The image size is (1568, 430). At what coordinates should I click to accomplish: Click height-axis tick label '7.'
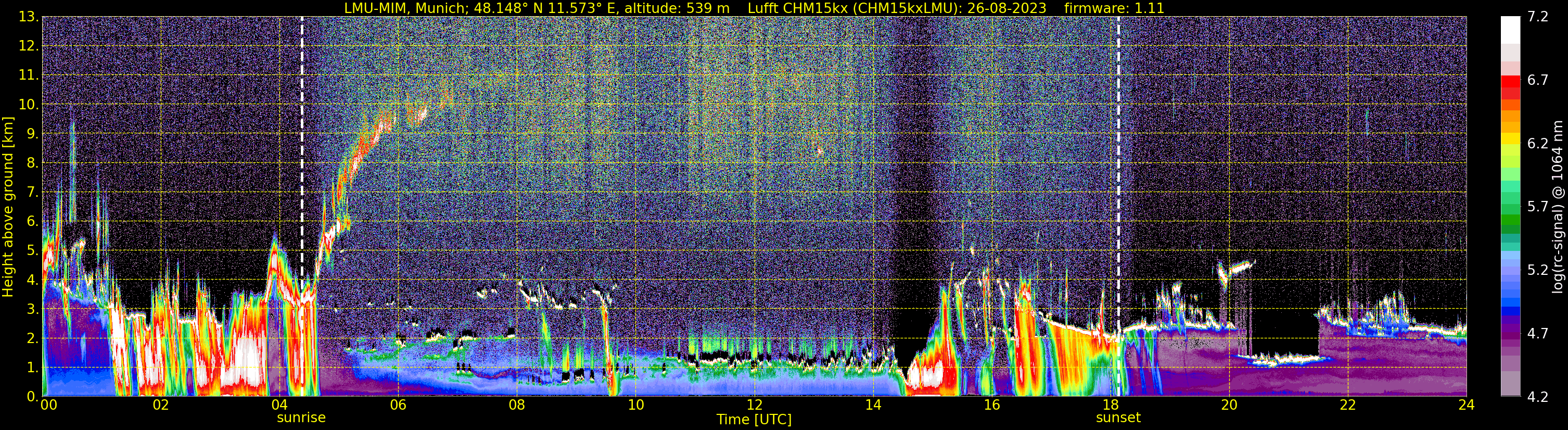(33, 192)
